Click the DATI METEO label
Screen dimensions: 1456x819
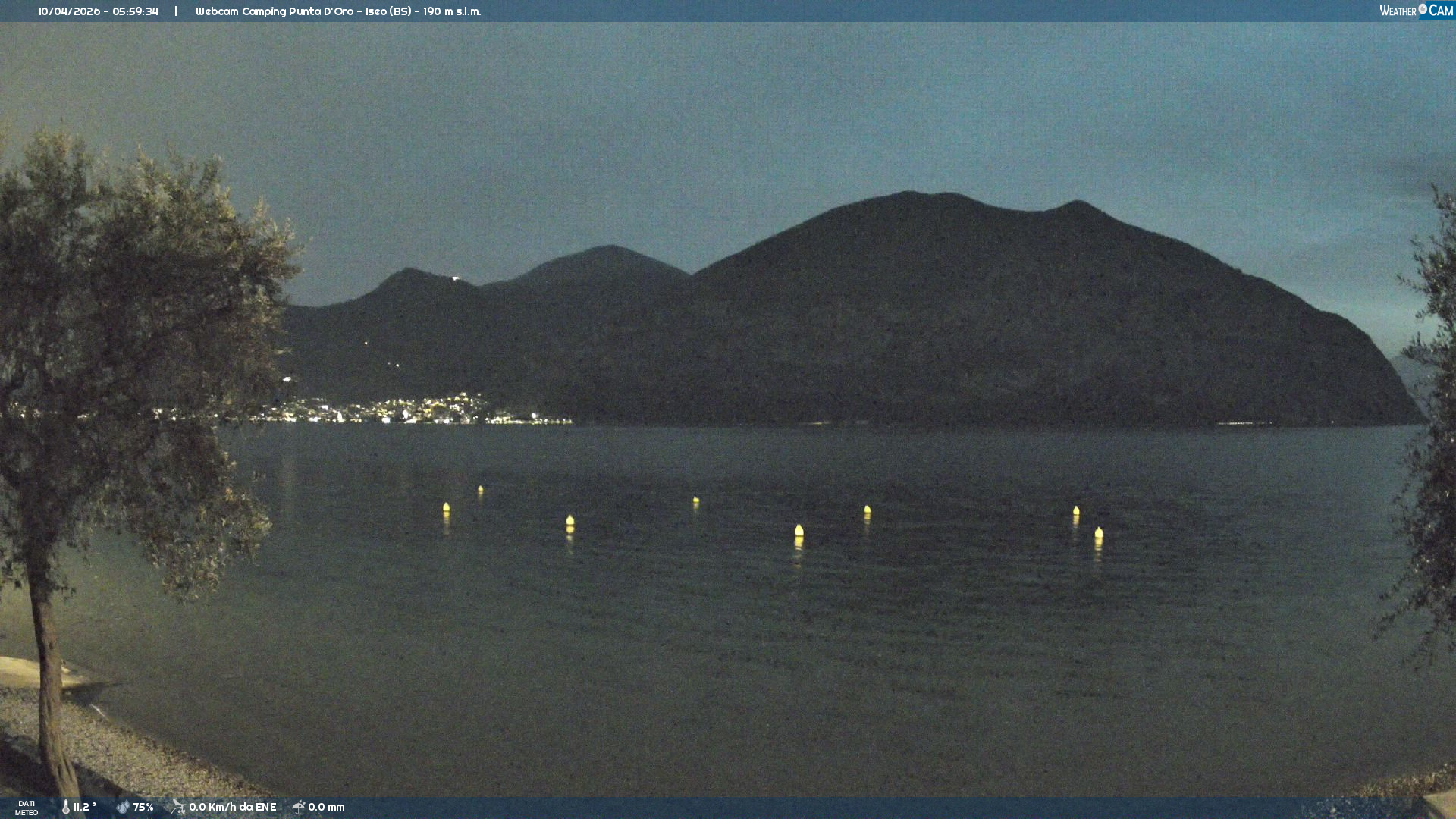tap(27, 808)
